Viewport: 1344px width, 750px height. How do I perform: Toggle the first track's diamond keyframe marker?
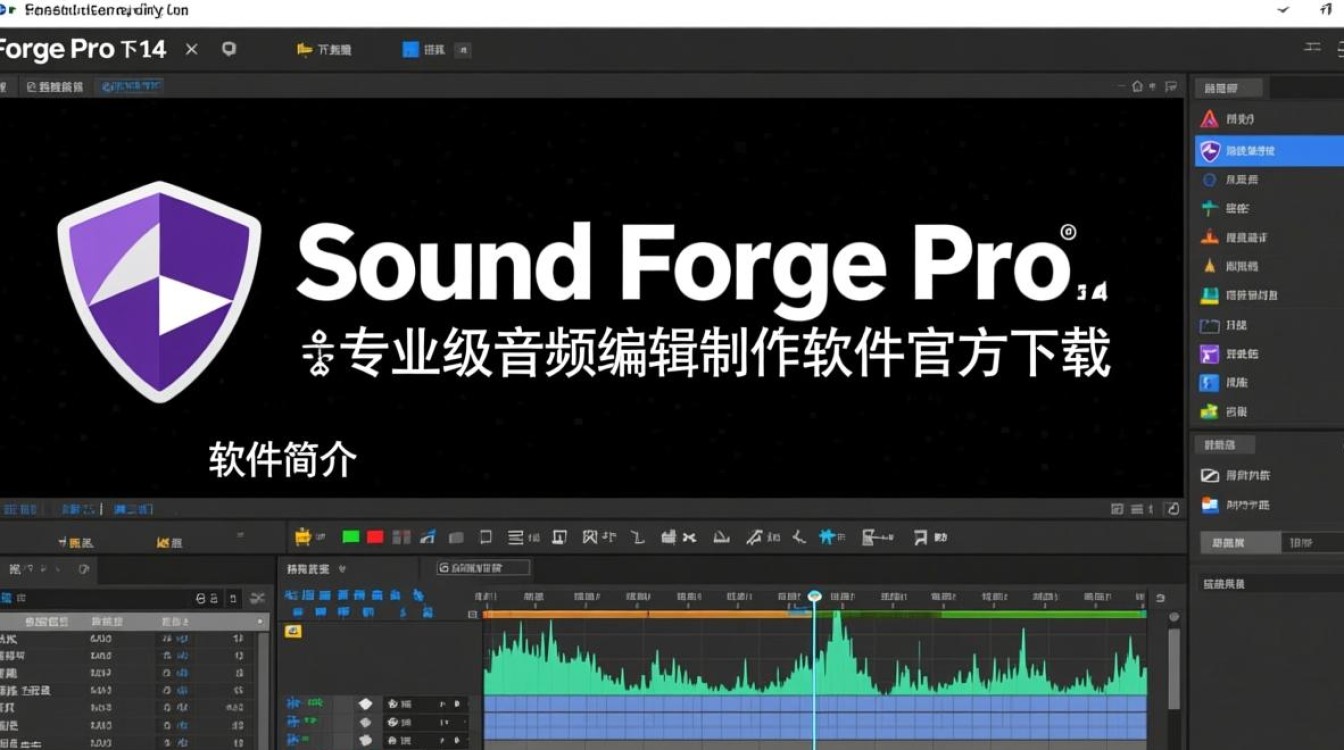click(x=365, y=703)
